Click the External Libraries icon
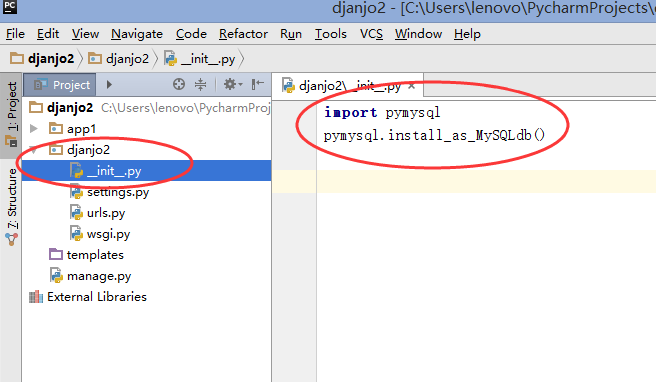 pyautogui.click(x=36, y=297)
